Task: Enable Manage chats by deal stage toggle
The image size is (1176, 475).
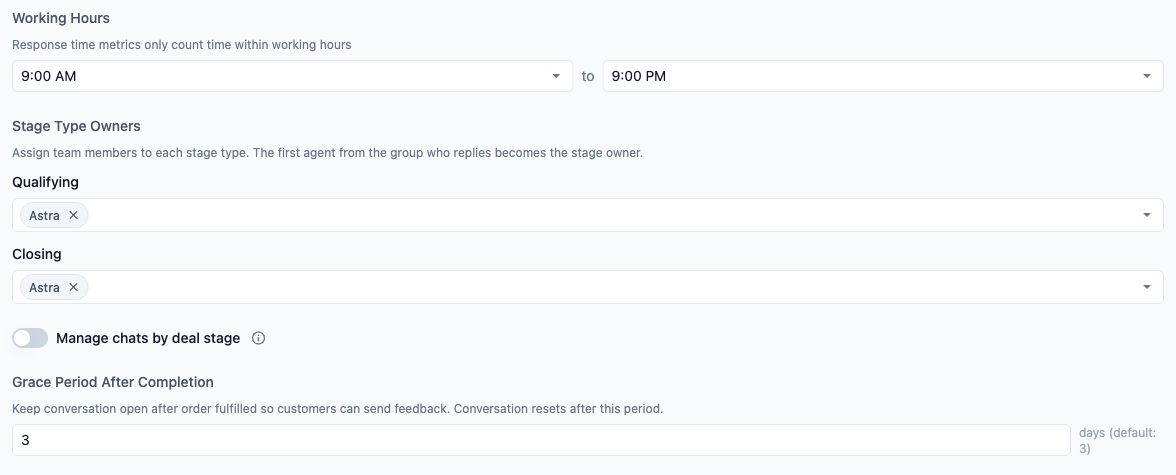Action: pyautogui.click(x=30, y=338)
